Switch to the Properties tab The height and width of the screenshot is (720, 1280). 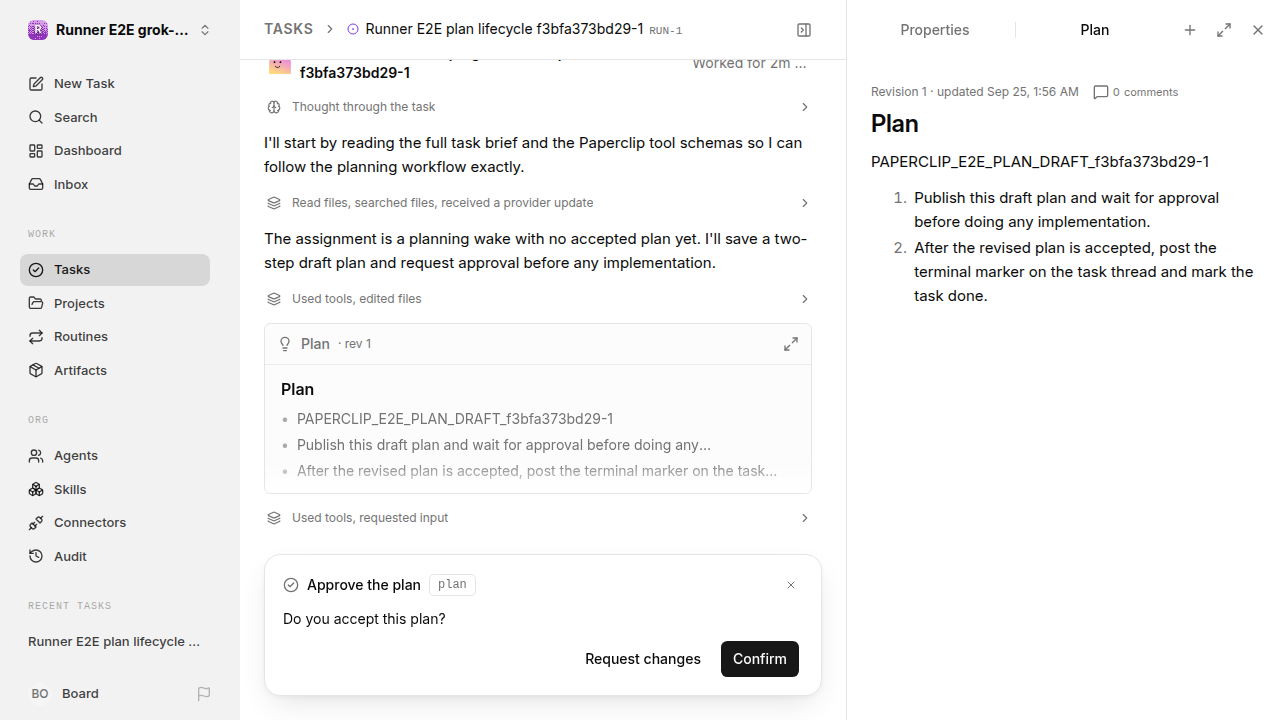click(934, 30)
